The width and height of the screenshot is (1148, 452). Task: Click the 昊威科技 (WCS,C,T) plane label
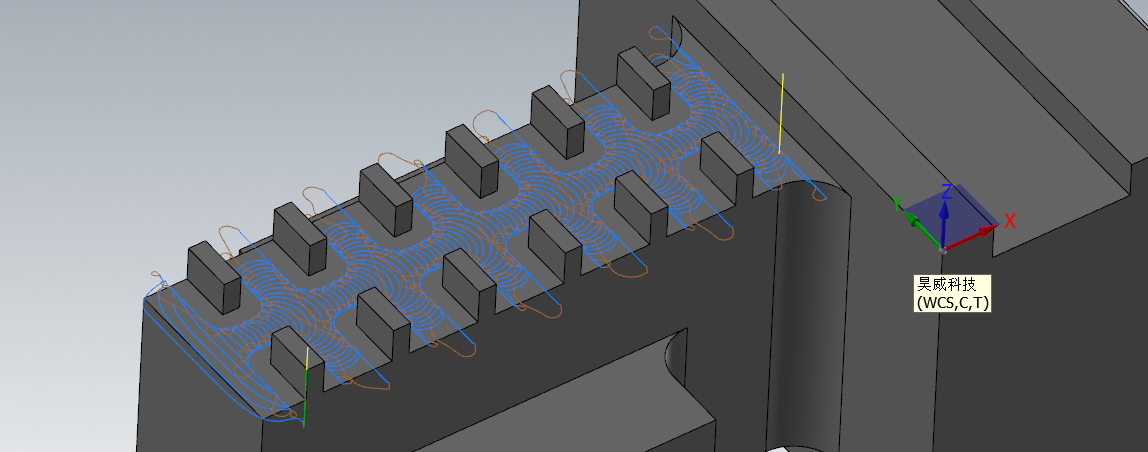953,293
